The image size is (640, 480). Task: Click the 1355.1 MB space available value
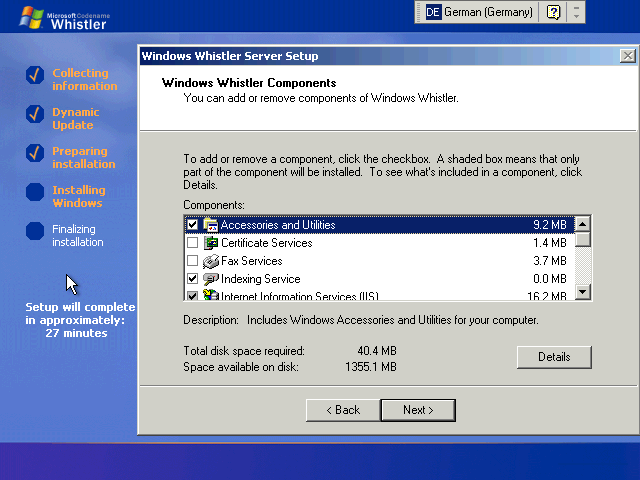[371, 367]
